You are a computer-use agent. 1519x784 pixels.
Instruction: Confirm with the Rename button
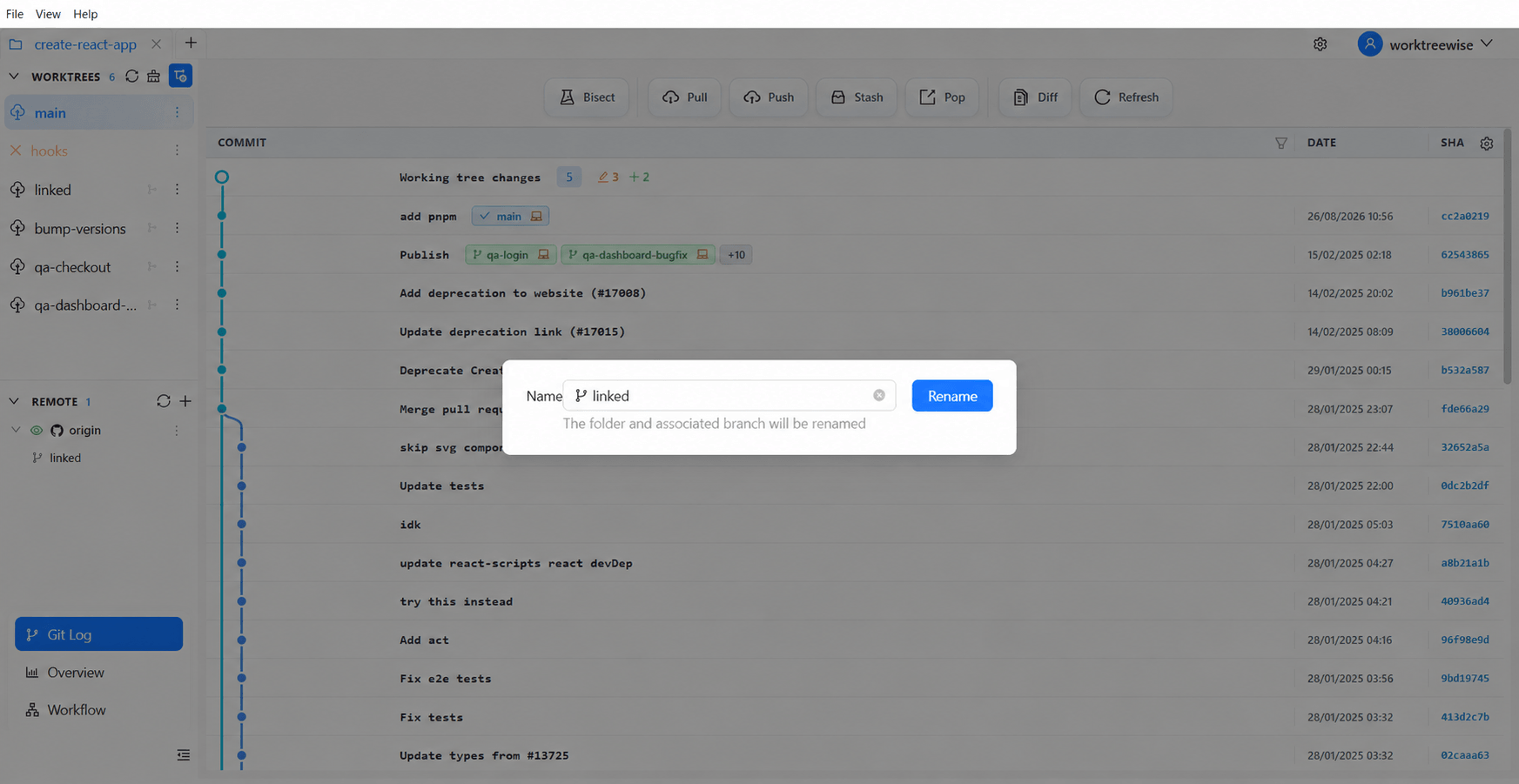pyautogui.click(x=952, y=396)
